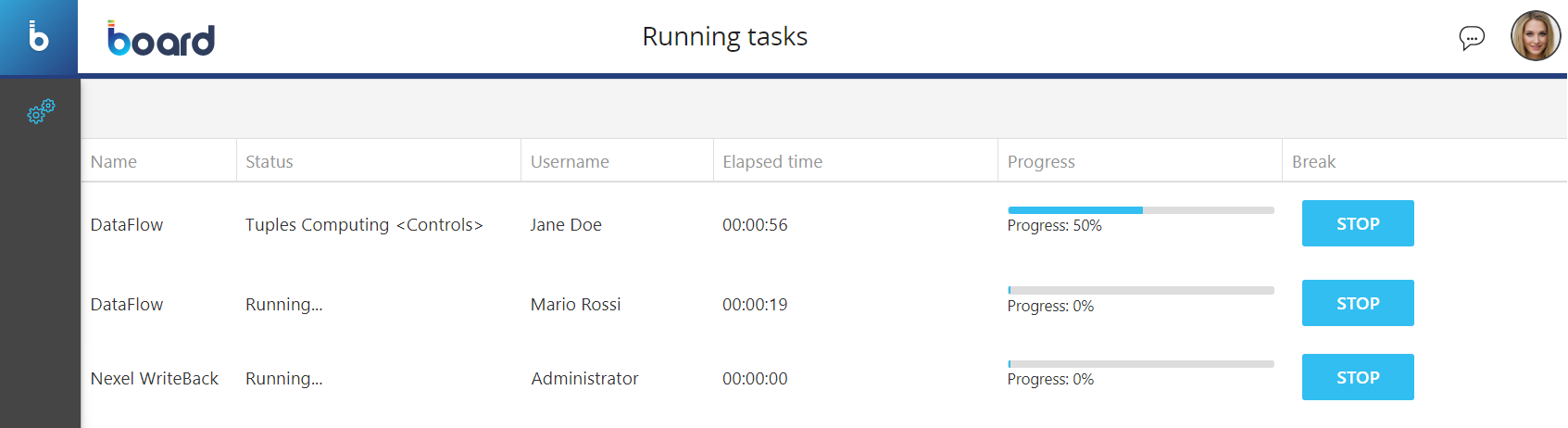Click the Progress column header
Viewport: 1568px width, 428px height.
1041,161
